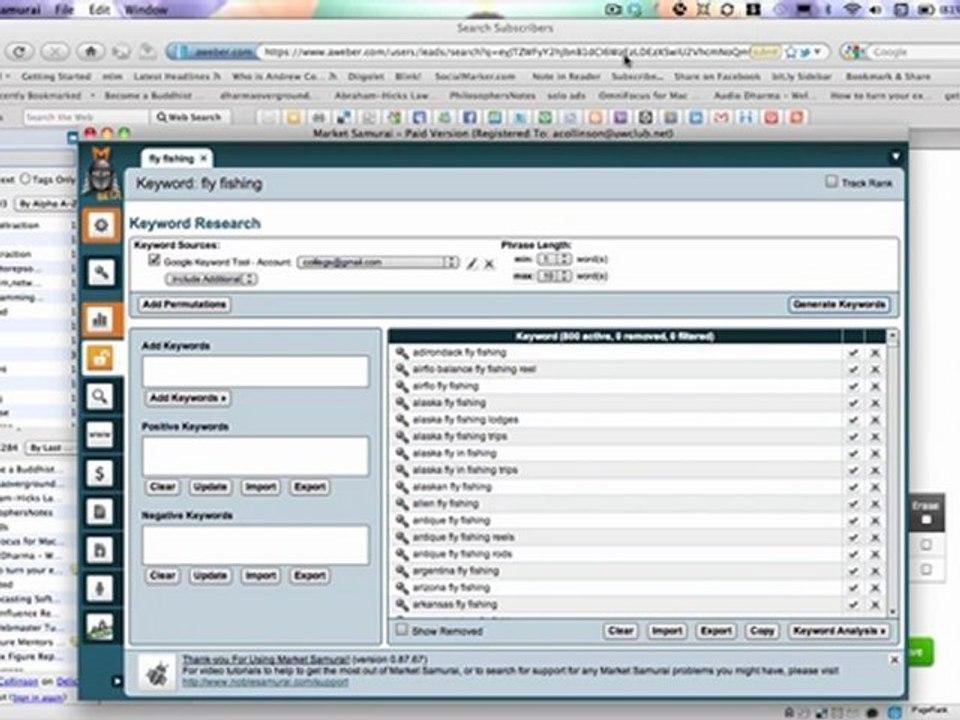Open the www Domains module icon
Viewport: 960px width, 720px height.
100,435
